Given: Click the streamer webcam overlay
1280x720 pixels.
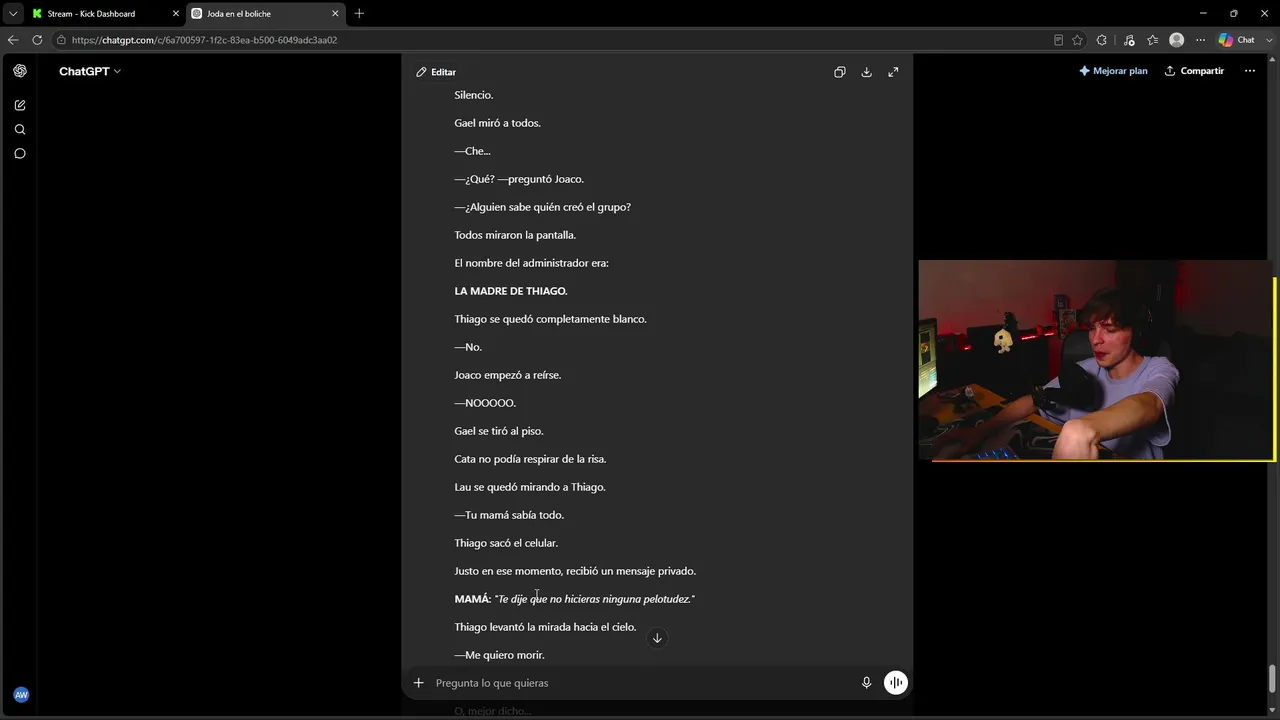Looking at the screenshot, I should 1097,361.
